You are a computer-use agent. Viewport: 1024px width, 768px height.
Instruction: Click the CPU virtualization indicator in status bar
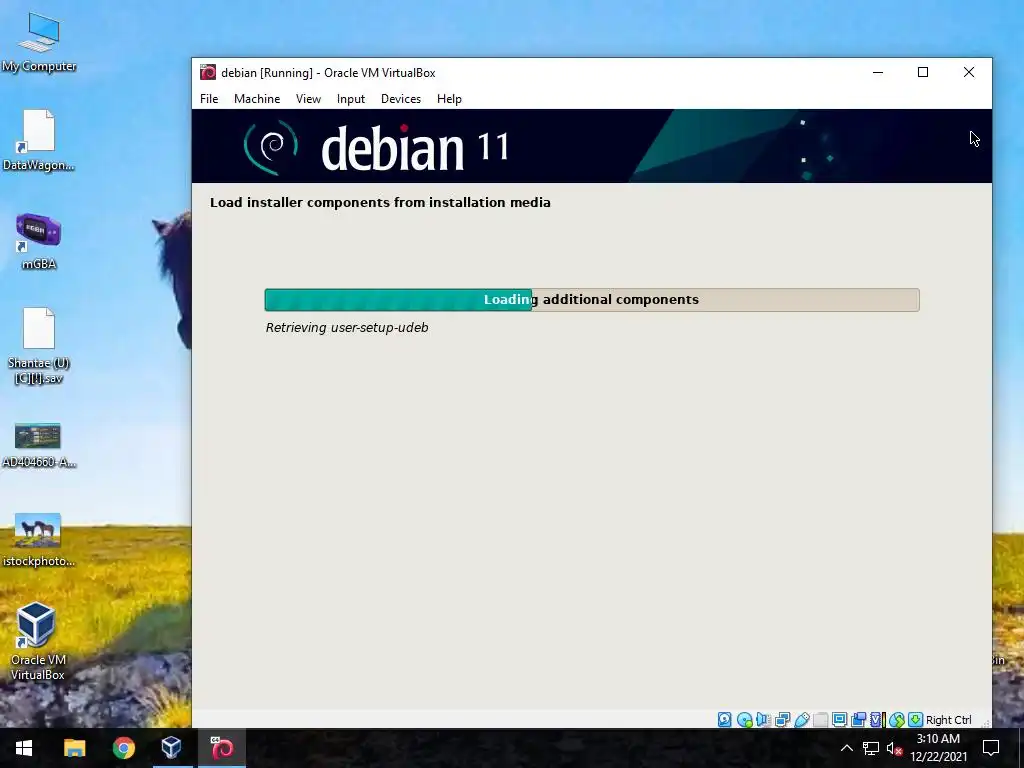coord(877,720)
